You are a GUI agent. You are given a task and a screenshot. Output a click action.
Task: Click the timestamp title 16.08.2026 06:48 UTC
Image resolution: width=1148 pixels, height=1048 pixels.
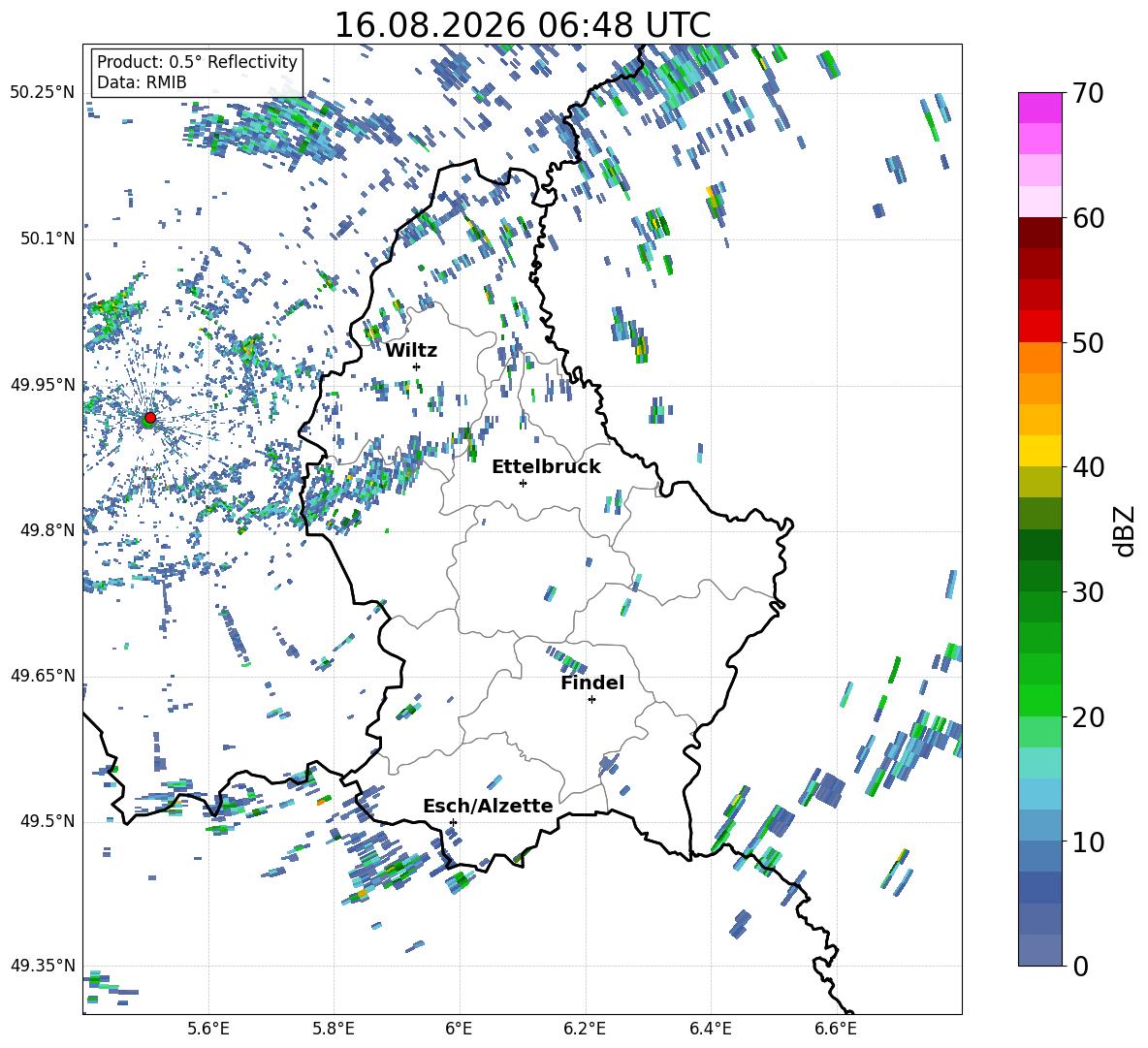pos(522,25)
